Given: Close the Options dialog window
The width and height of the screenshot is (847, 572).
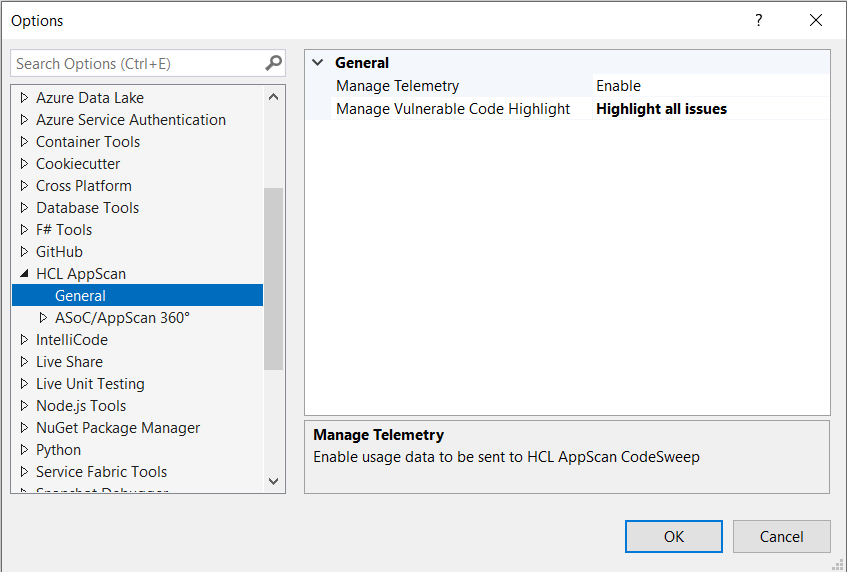Looking at the screenshot, I should coord(816,21).
